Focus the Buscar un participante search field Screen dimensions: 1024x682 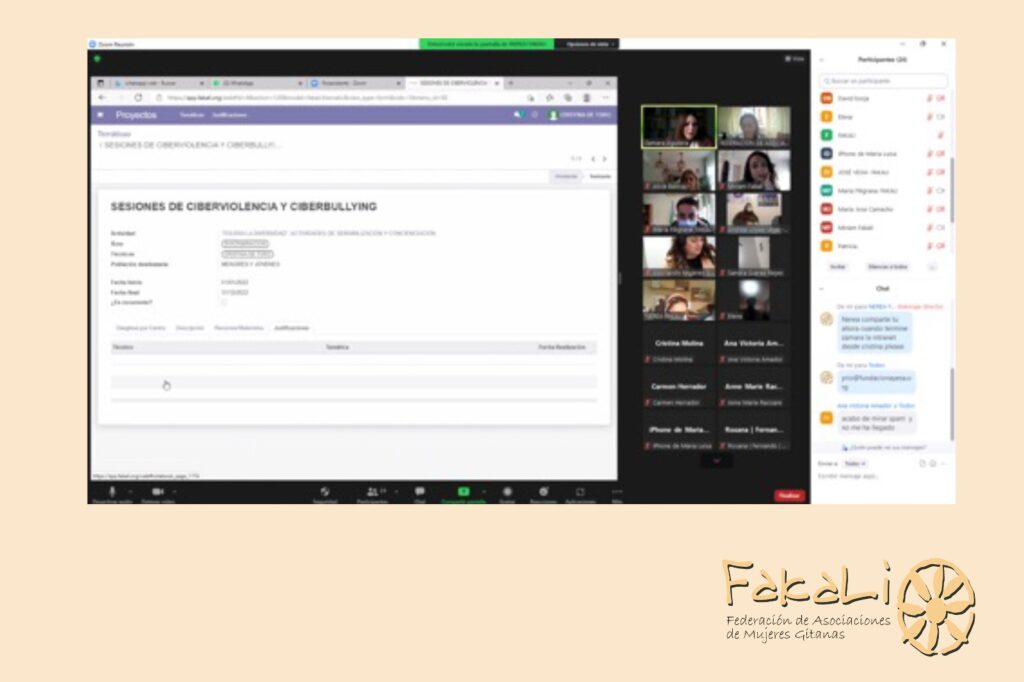coord(883,81)
